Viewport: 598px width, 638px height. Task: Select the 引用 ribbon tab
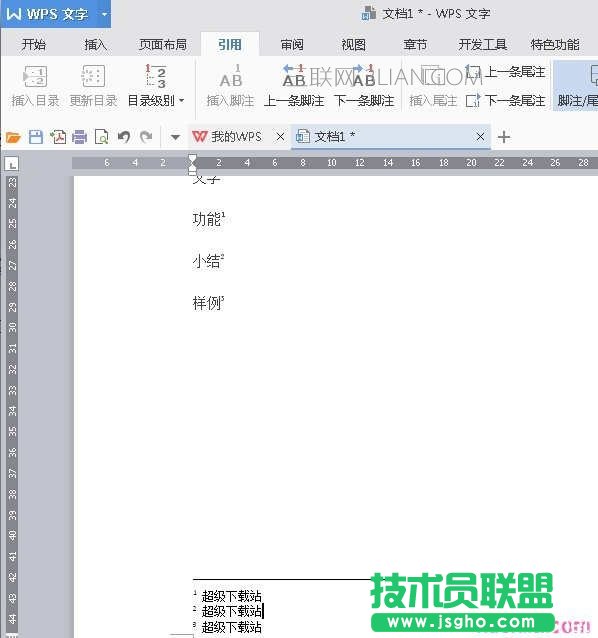point(230,44)
